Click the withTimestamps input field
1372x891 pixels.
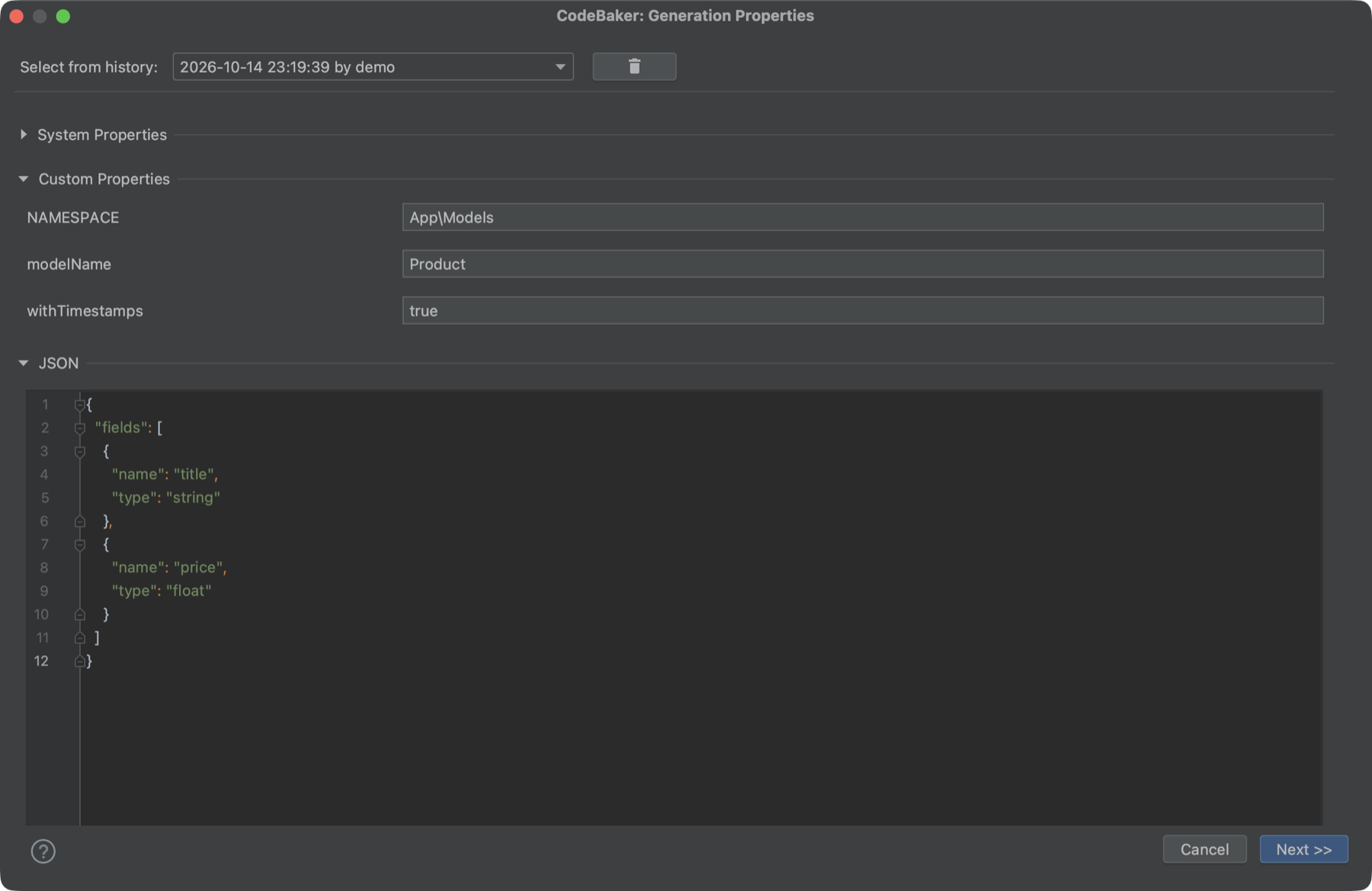pos(863,310)
